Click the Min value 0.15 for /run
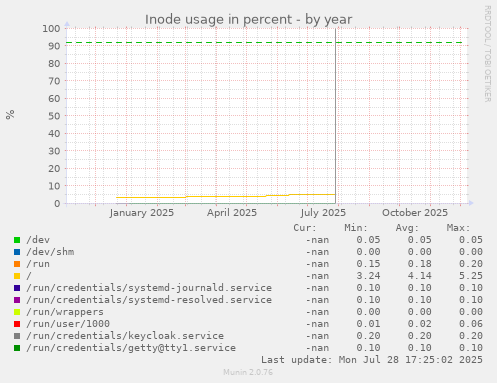Viewport: 497px width, 383px height. pyautogui.click(x=368, y=264)
